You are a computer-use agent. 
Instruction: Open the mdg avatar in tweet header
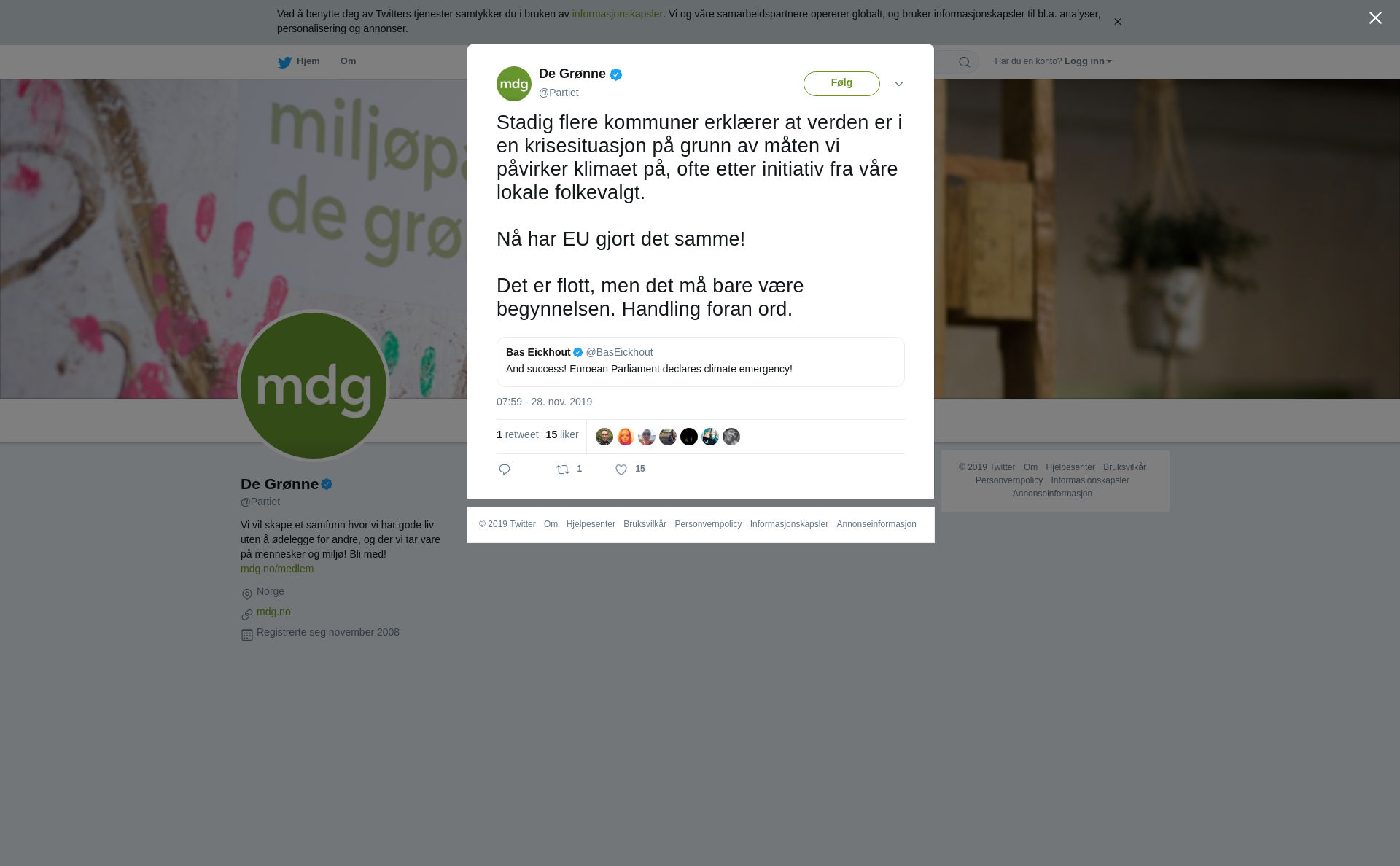click(514, 84)
